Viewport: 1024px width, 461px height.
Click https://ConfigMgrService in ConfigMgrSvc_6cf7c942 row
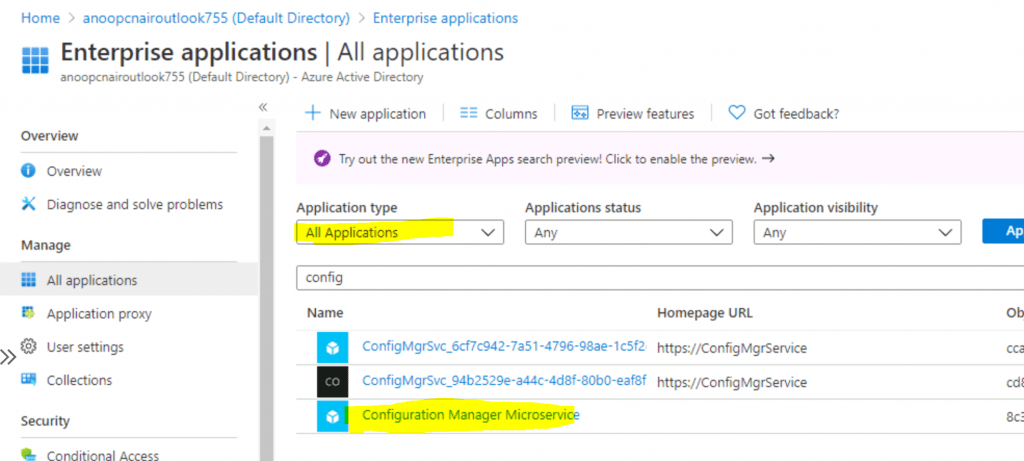732,348
